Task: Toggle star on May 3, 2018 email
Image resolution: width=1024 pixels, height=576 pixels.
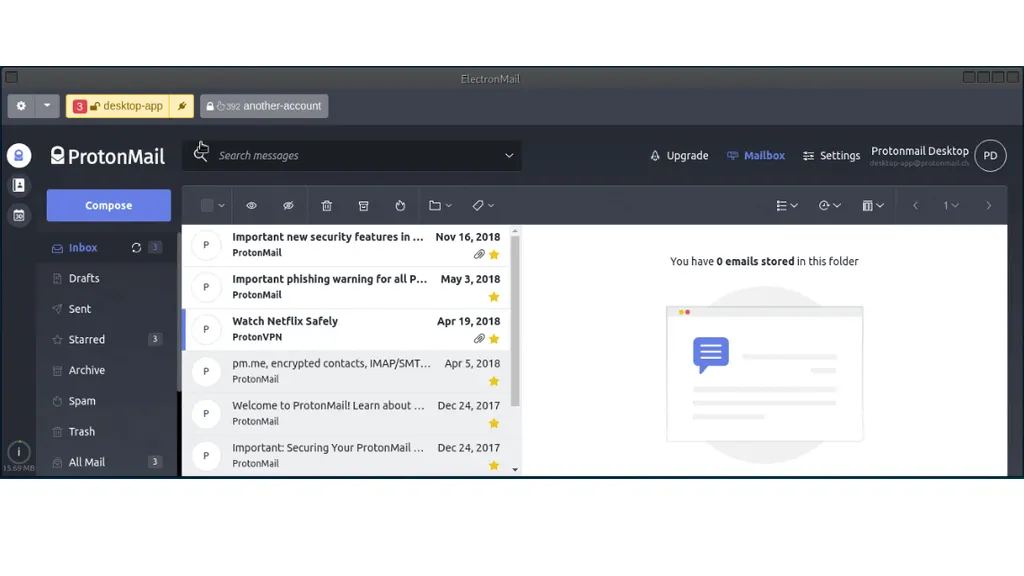Action: click(x=494, y=296)
